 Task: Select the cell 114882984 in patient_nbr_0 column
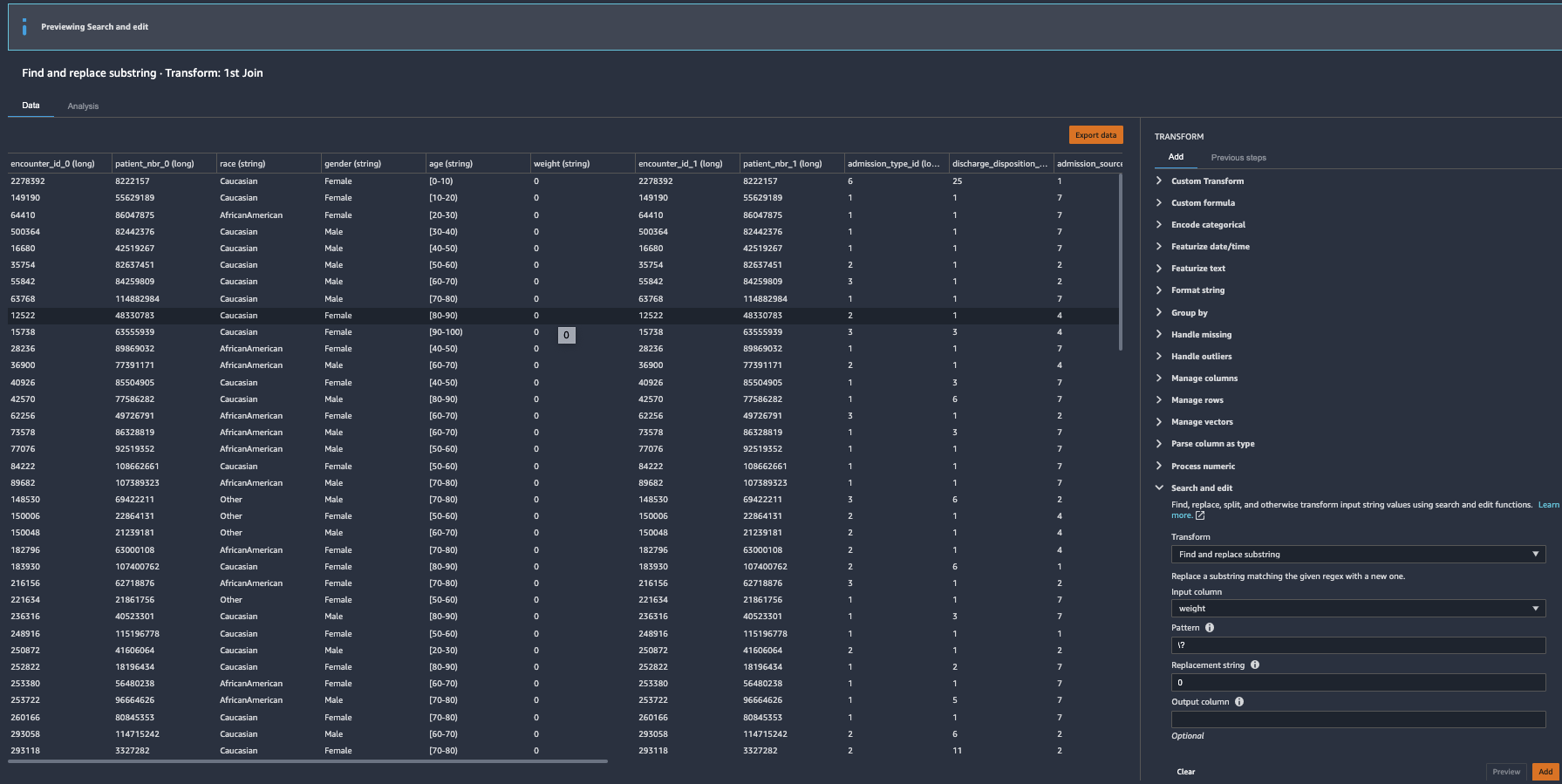pos(137,299)
